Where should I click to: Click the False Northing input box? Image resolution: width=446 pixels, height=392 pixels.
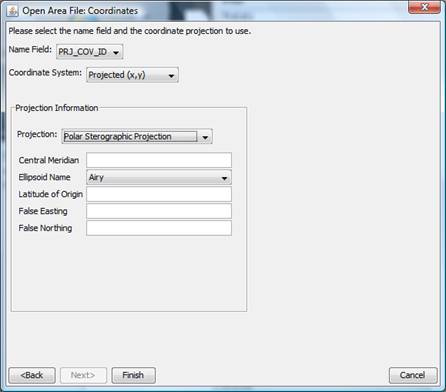[159, 228]
